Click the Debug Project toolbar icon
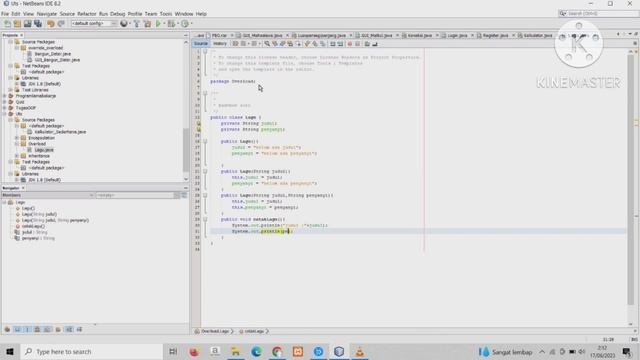Screen dimensions: 640x360 [x=171, y=24]
